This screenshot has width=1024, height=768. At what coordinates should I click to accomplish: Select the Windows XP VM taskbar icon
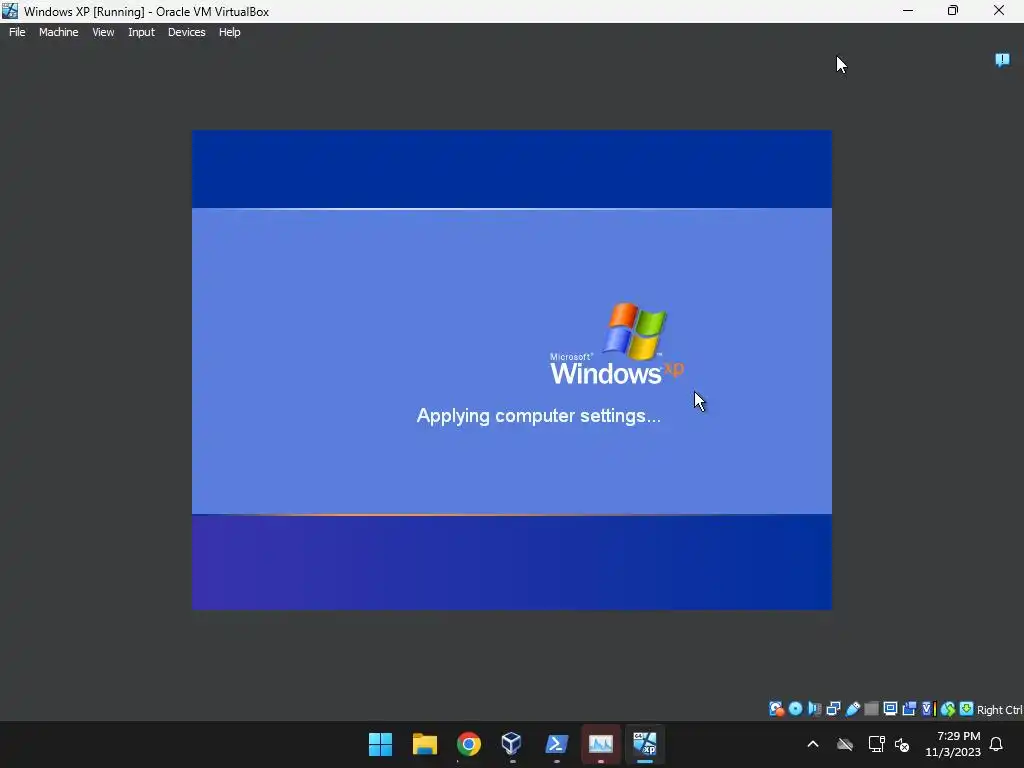point(645,744)
